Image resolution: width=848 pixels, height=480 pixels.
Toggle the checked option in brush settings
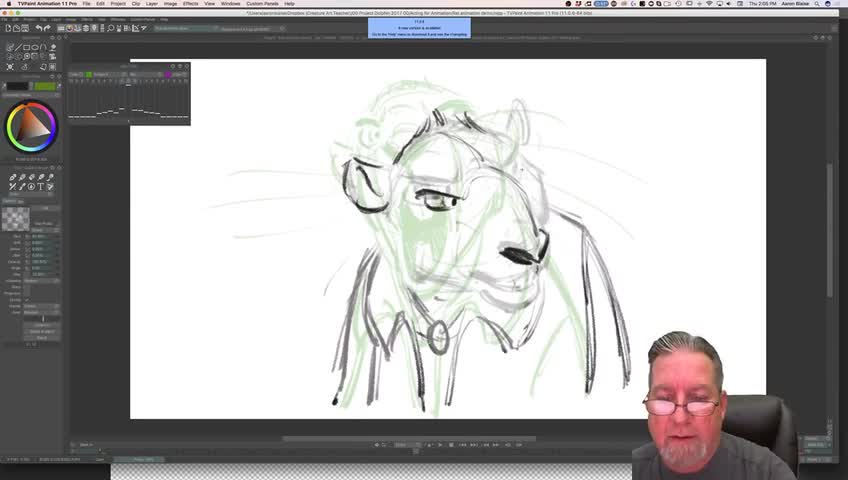[26, 299]
